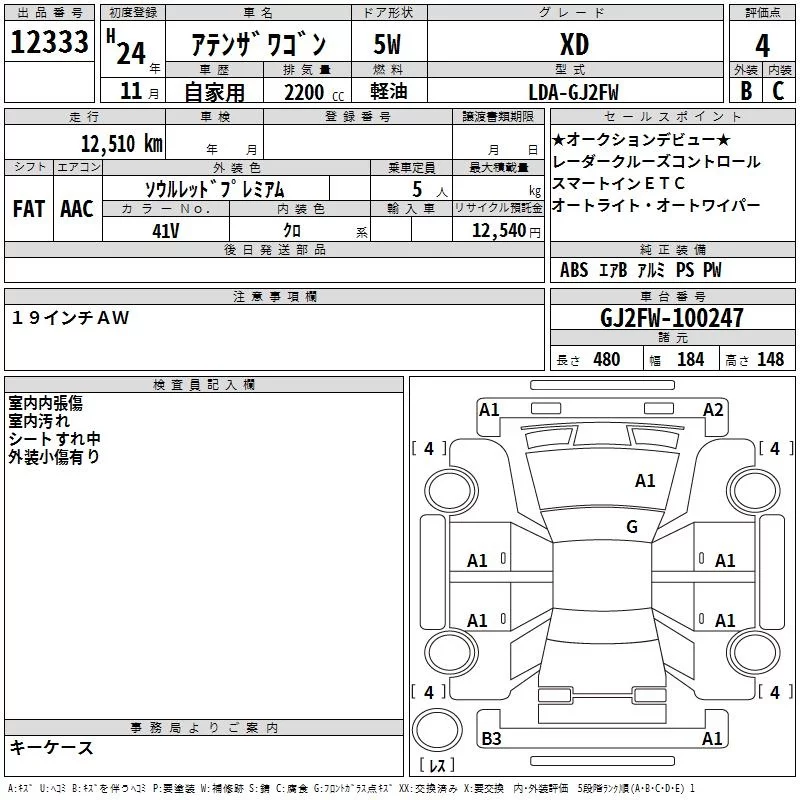Click the color number 41V cell
The height and width of the screenshot is (800, 800).
166,231
